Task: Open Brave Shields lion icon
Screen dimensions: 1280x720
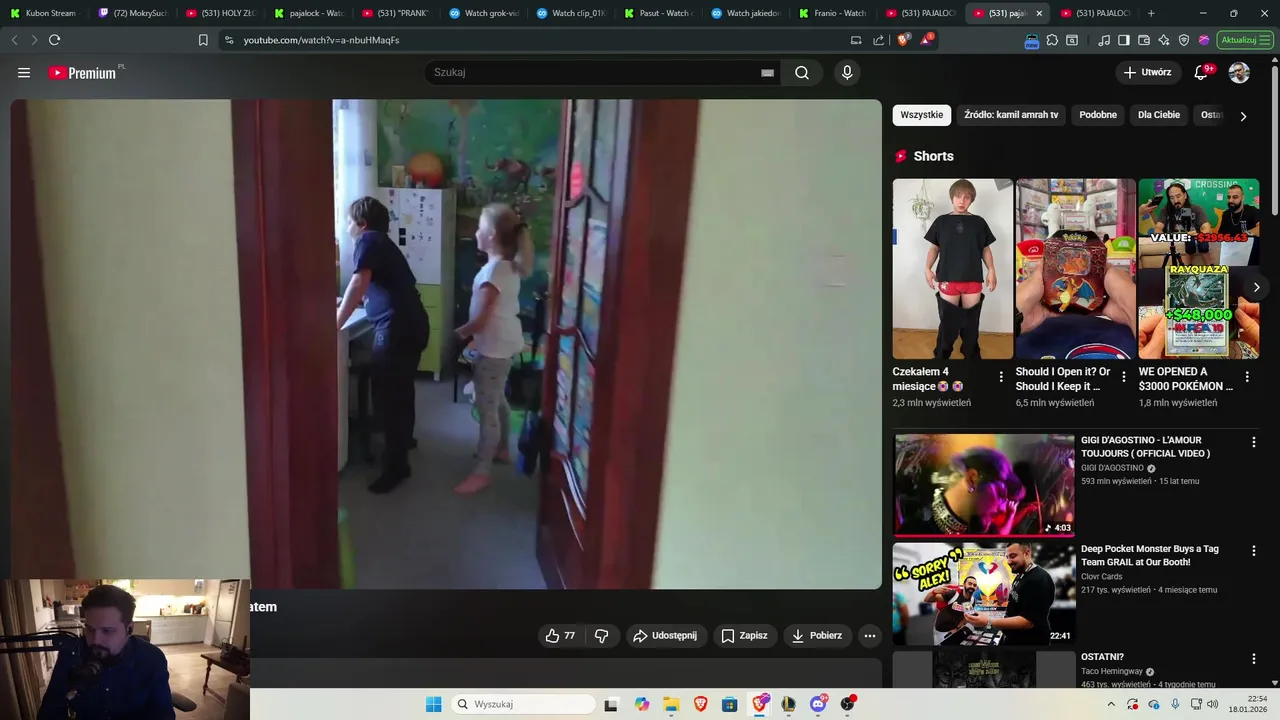Action: coord(904,40)
